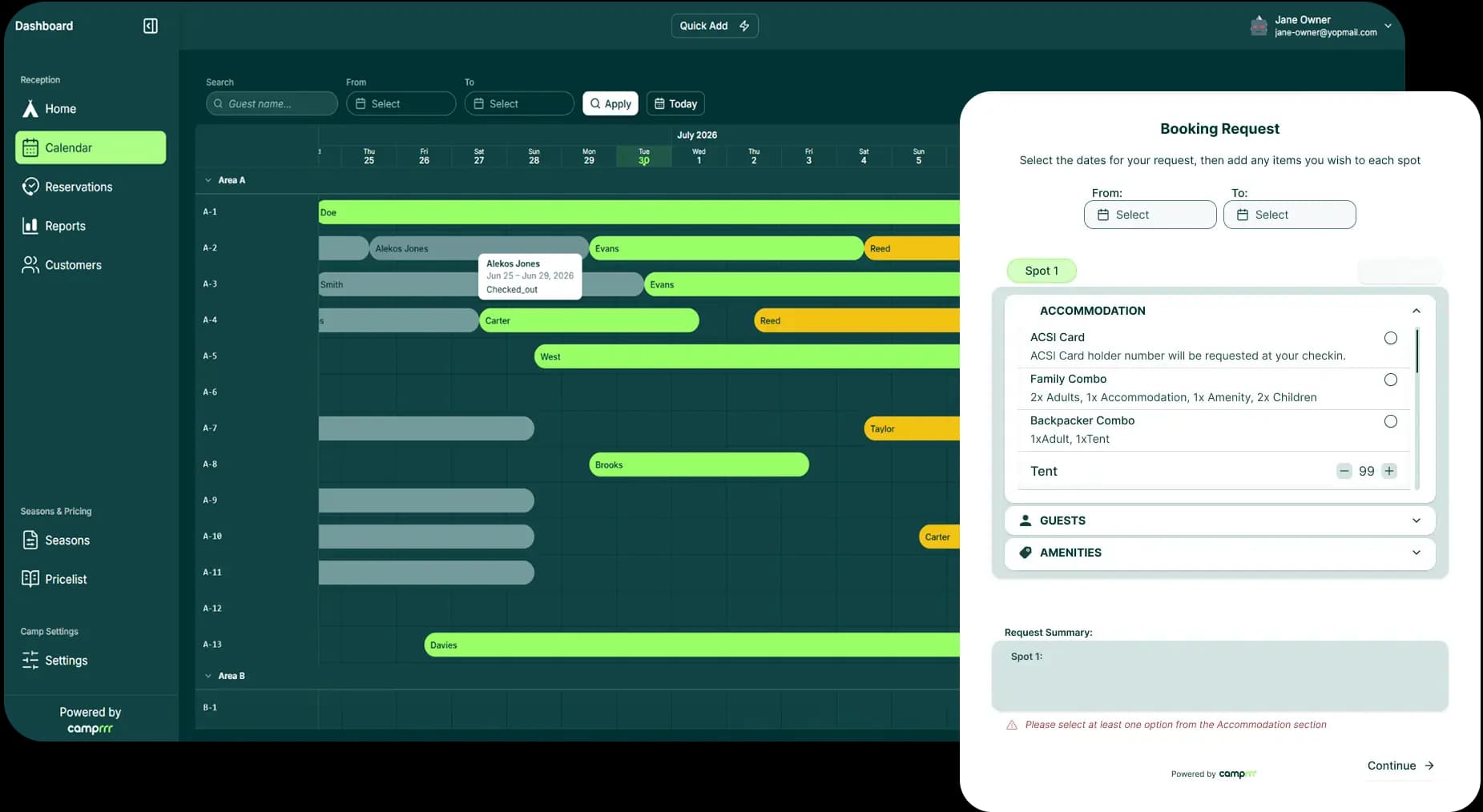
Task: Open Brooks reservation in row A-8
Action: point(699,464)
